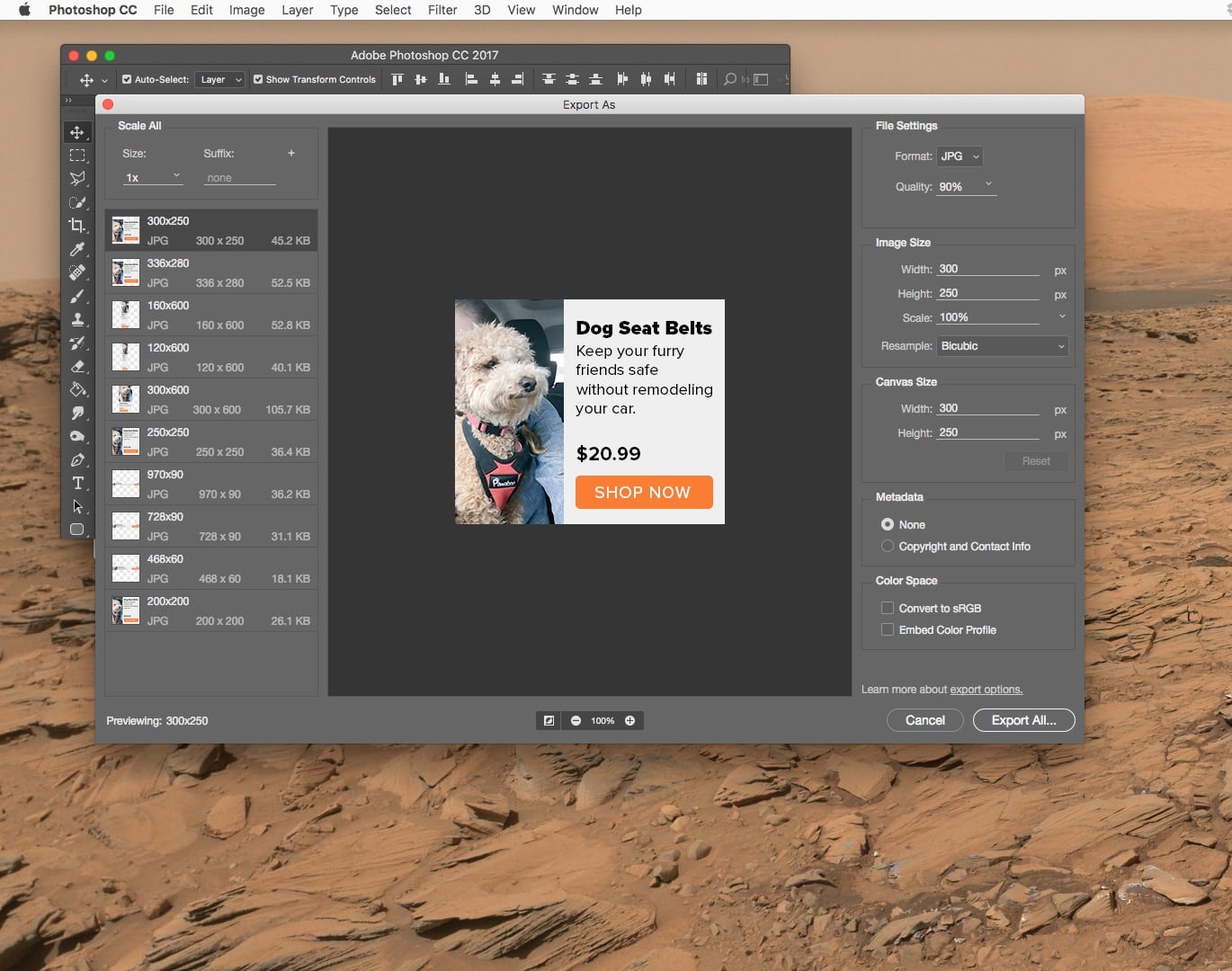Image resolution: width=1232 pixels, height=971 pixels.
Task: Select the Copyright and Contact Info radio button
Action: tap(887, 546)
